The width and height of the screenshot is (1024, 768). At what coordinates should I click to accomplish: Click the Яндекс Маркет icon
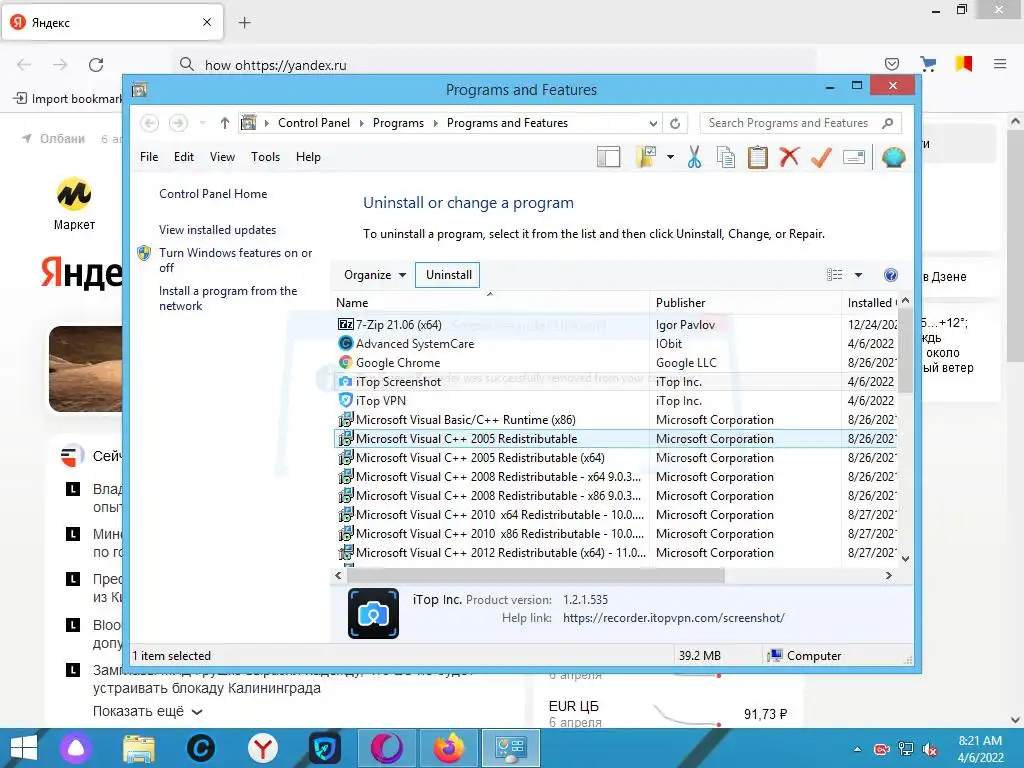pyautogui.click(x=74, y=194)
